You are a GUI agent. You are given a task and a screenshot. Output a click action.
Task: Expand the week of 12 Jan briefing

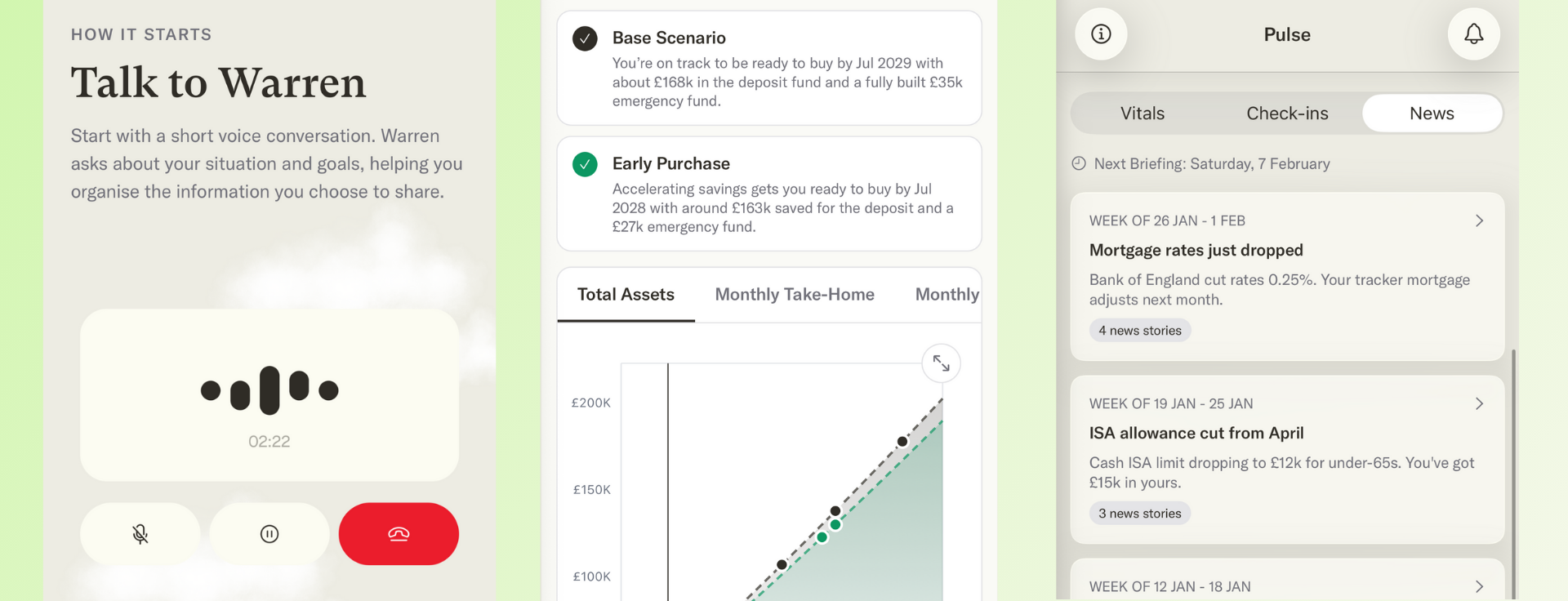[1479, 586]
